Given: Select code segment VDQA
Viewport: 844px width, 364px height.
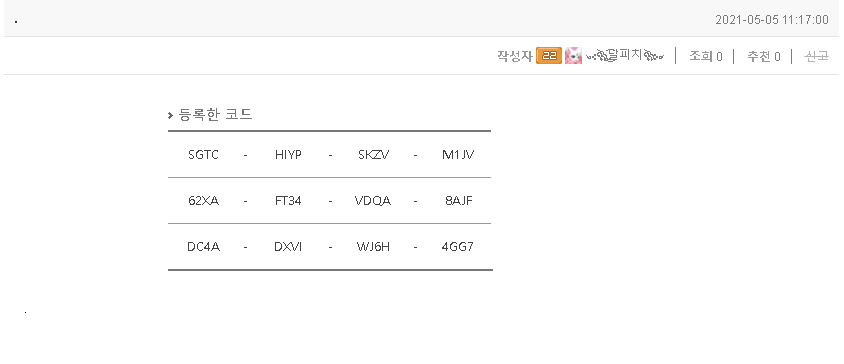Looking at the screenshot, I should (373, 201).
